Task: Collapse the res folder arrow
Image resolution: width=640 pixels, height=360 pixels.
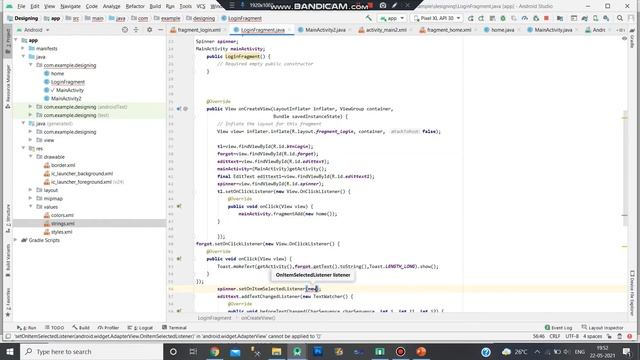Action: click(23, 148)
